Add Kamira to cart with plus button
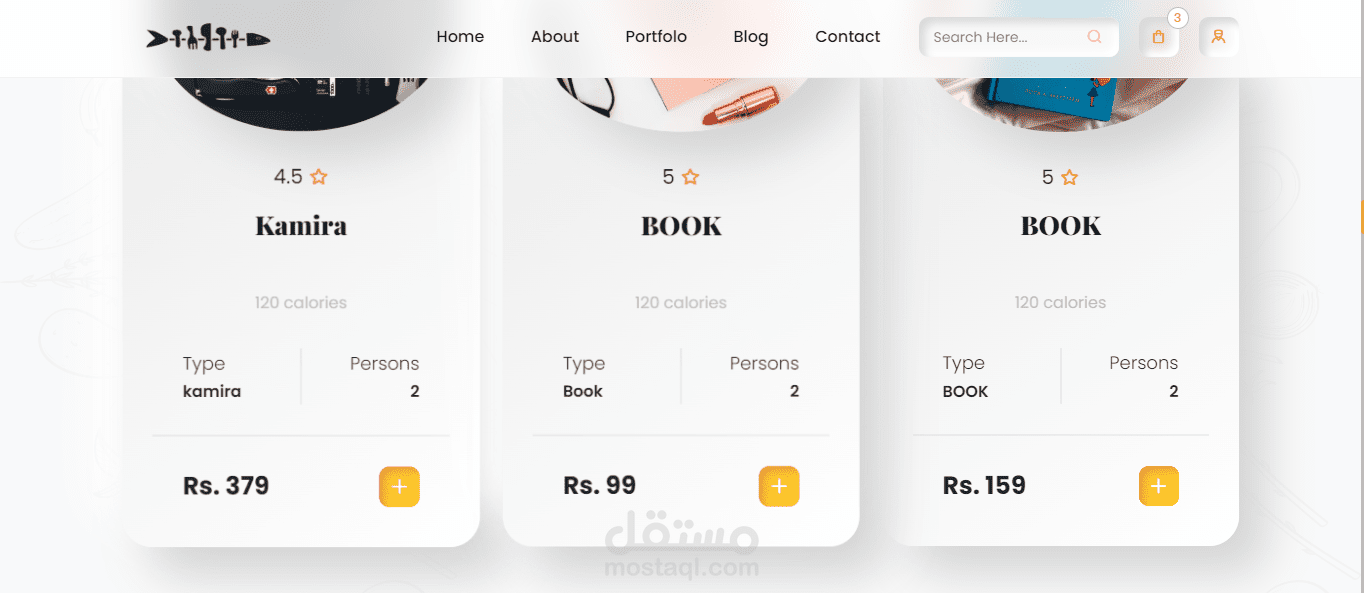Image resolution: width=1364 pixels, height=593 pixels. click(x=399, y=487)
